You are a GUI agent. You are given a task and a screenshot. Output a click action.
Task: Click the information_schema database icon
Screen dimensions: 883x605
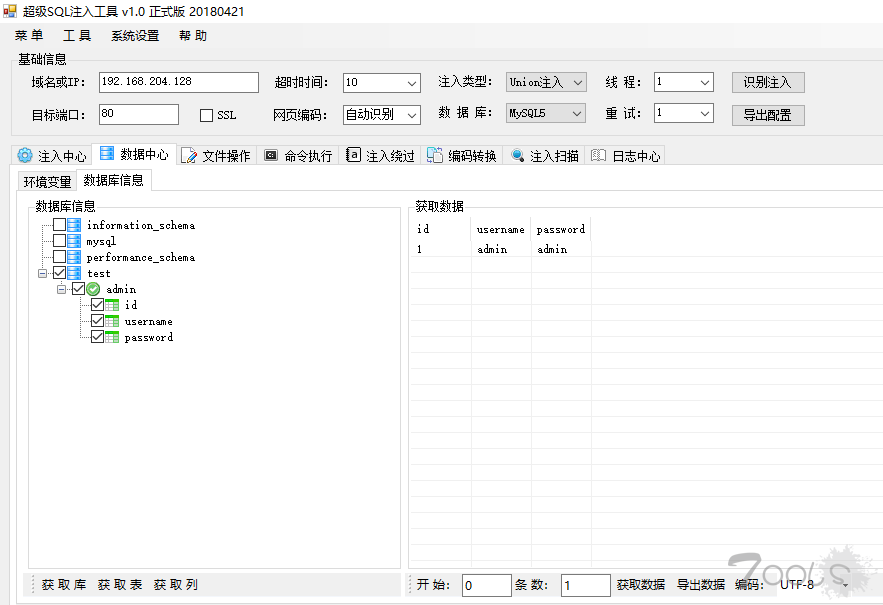coord(74,225)
